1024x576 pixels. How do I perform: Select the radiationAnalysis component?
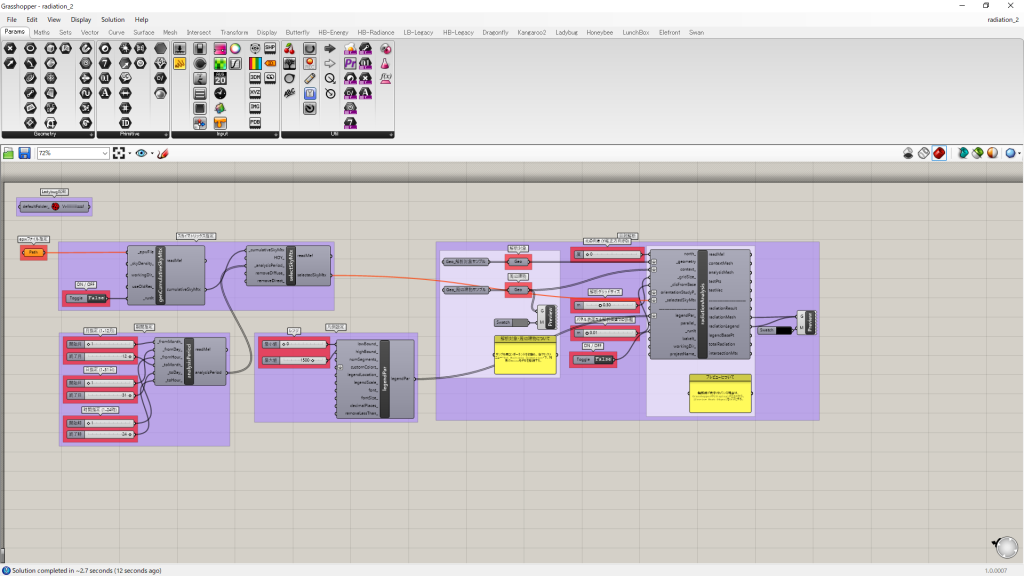tap(700, 304)
